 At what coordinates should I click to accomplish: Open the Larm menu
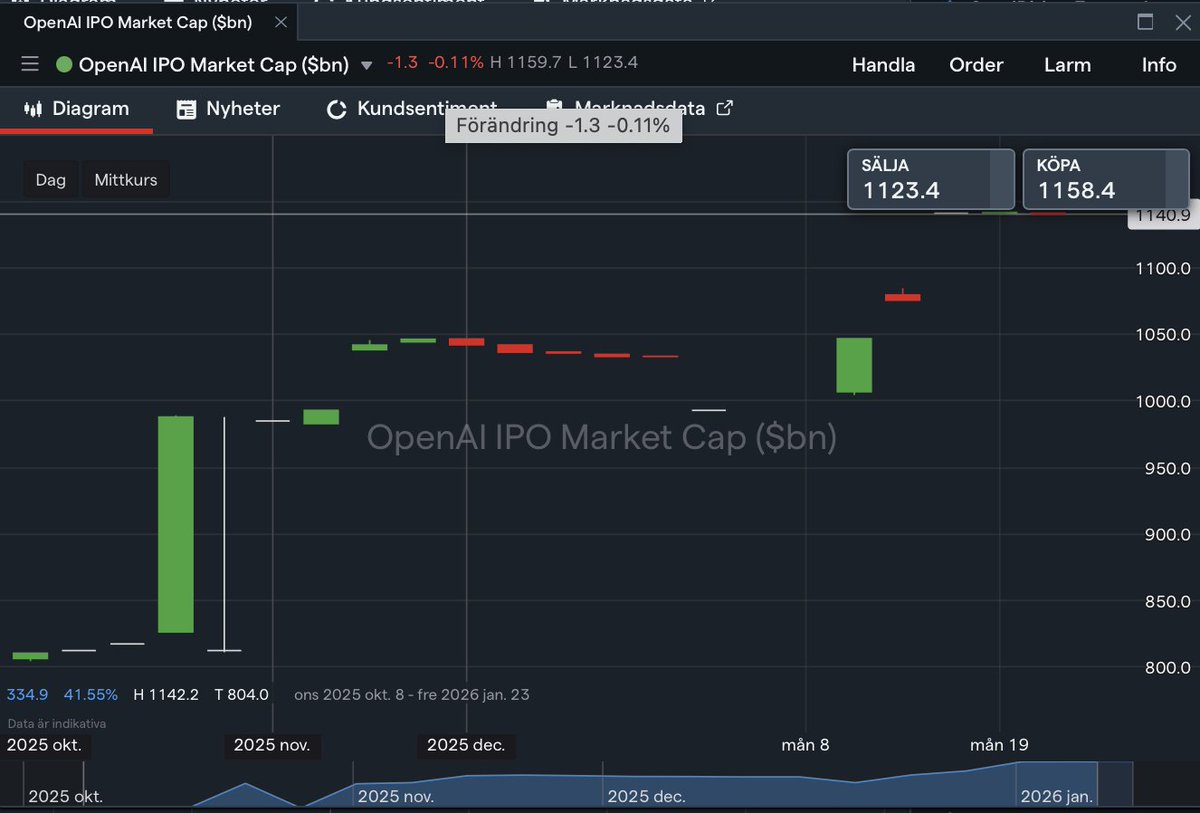[x=1067, y=65]
